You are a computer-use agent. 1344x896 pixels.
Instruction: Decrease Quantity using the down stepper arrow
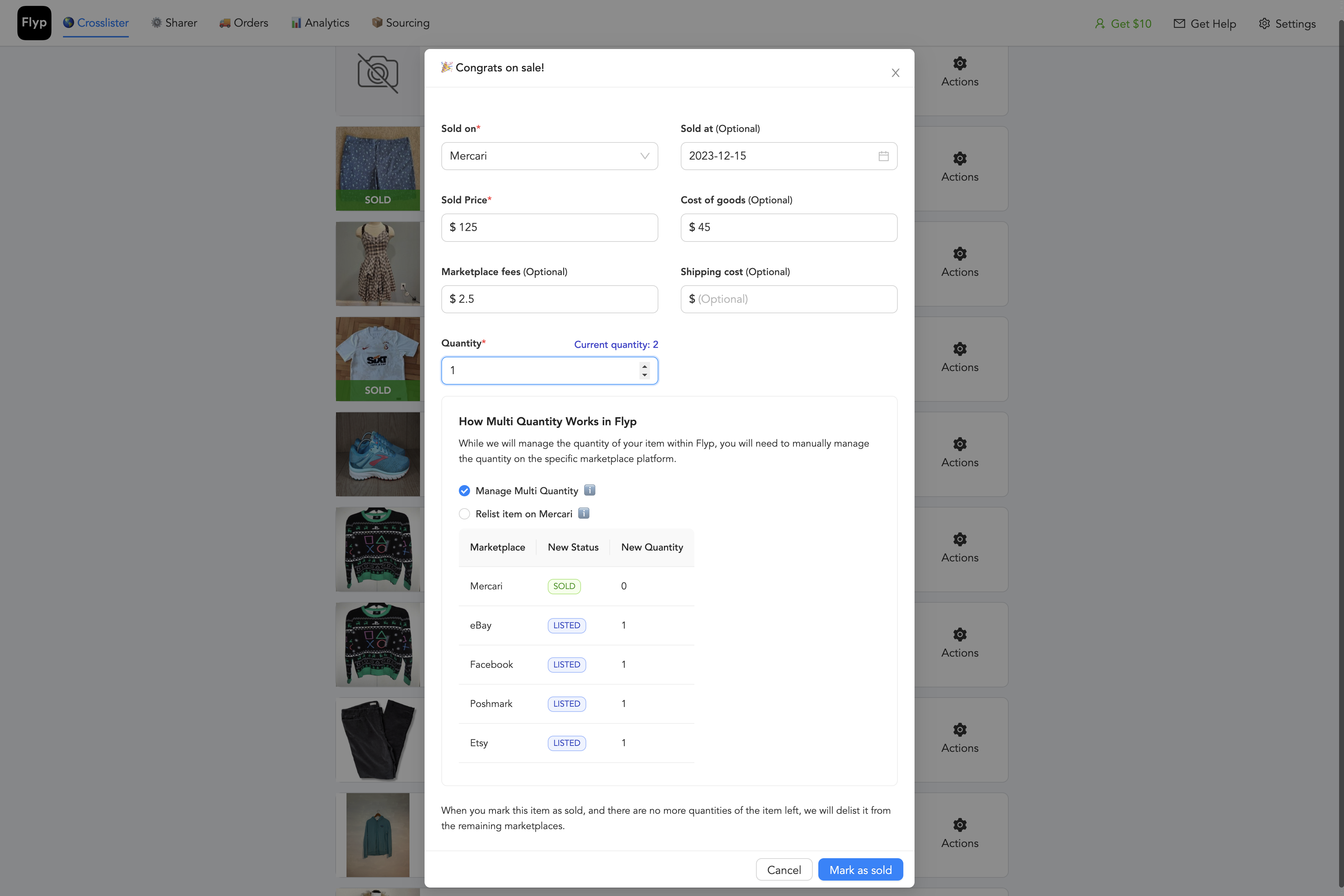(x=645, y=375)
